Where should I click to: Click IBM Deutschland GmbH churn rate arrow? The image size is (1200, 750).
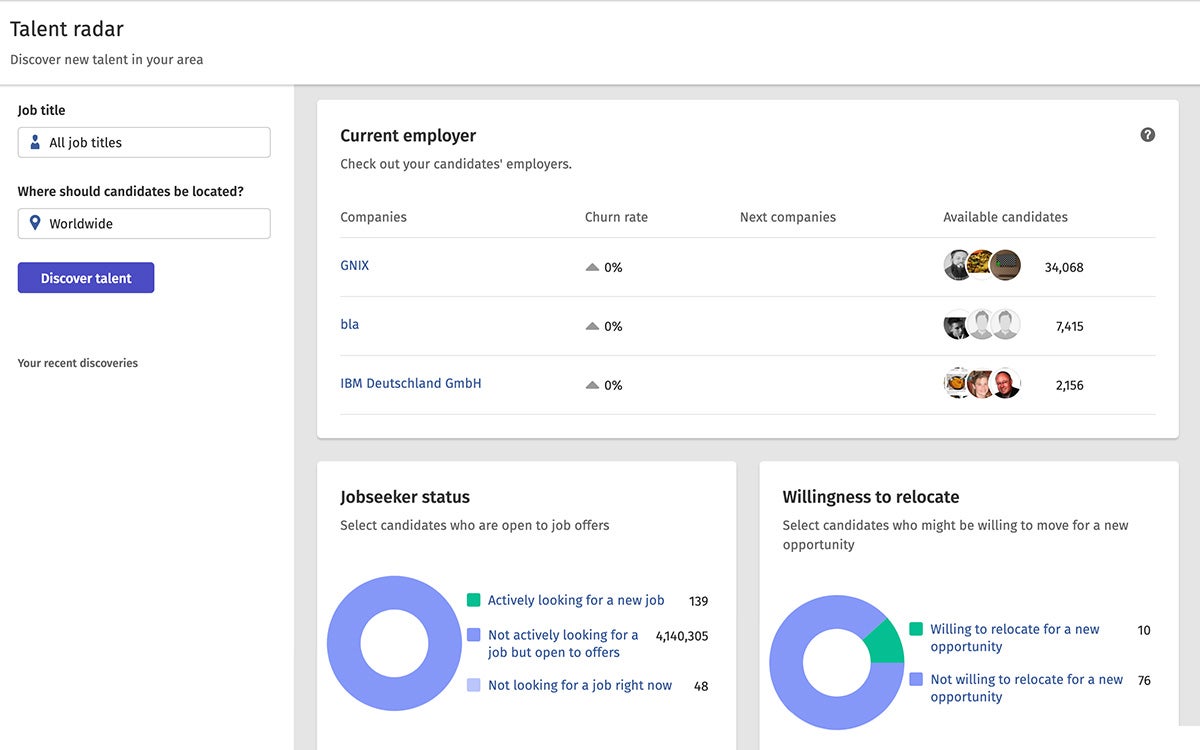[x=592, y=385]
